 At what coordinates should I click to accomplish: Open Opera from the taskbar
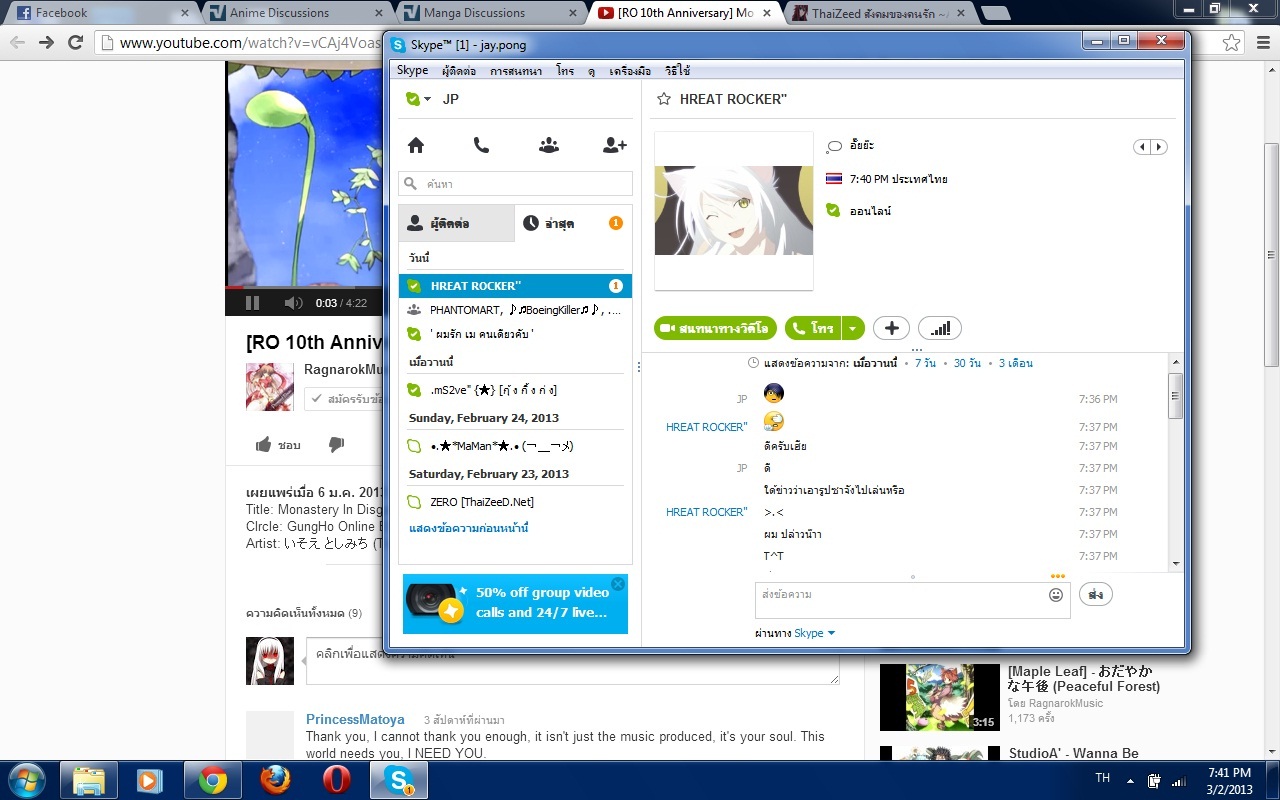pyautogui.click(x=336, y=779)
